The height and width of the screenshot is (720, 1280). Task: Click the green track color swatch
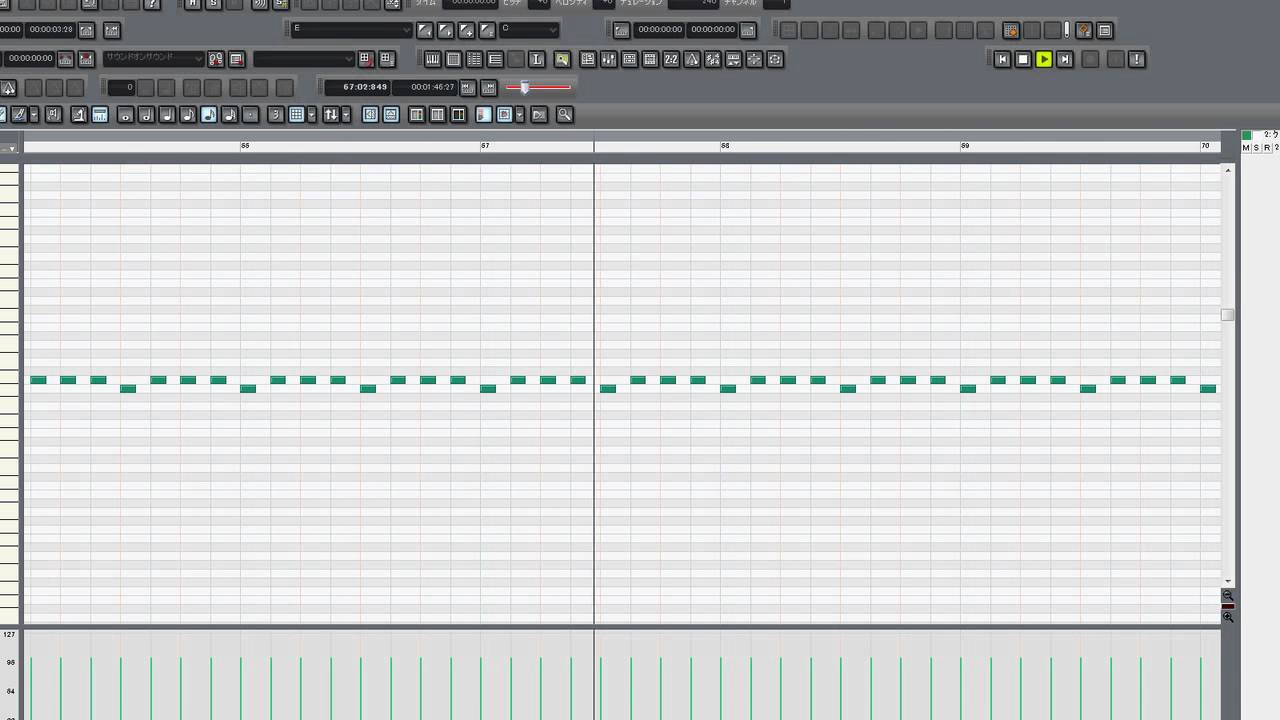point(1247,135)
